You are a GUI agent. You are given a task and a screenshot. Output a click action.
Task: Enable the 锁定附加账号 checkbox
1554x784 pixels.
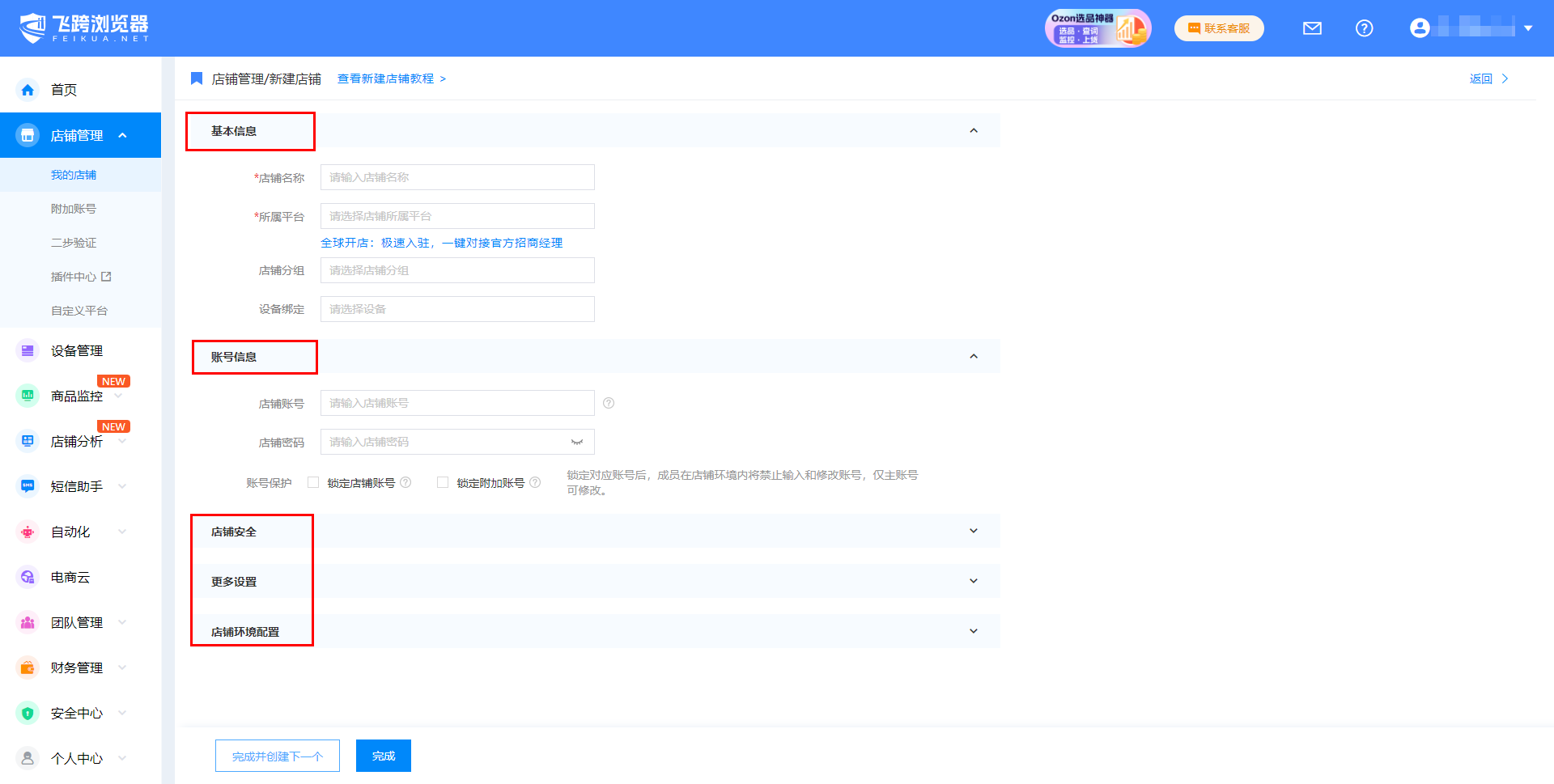(x=443, y=482)
